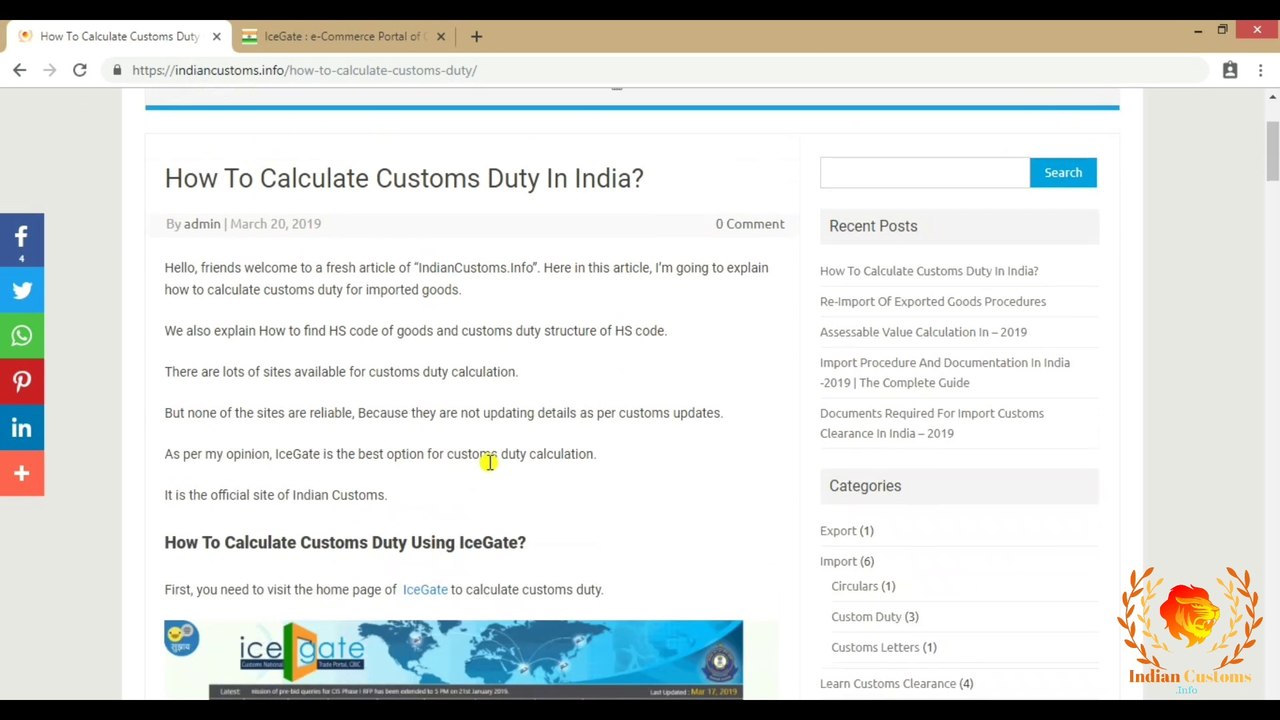1280x720 pixels.
Task: Reload the current page
Action: pos(80,70)
